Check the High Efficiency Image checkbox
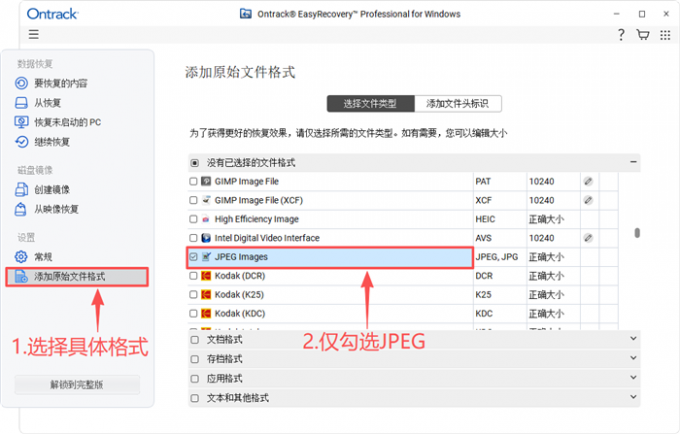This screenshot has height=434, width=680. 193,219
